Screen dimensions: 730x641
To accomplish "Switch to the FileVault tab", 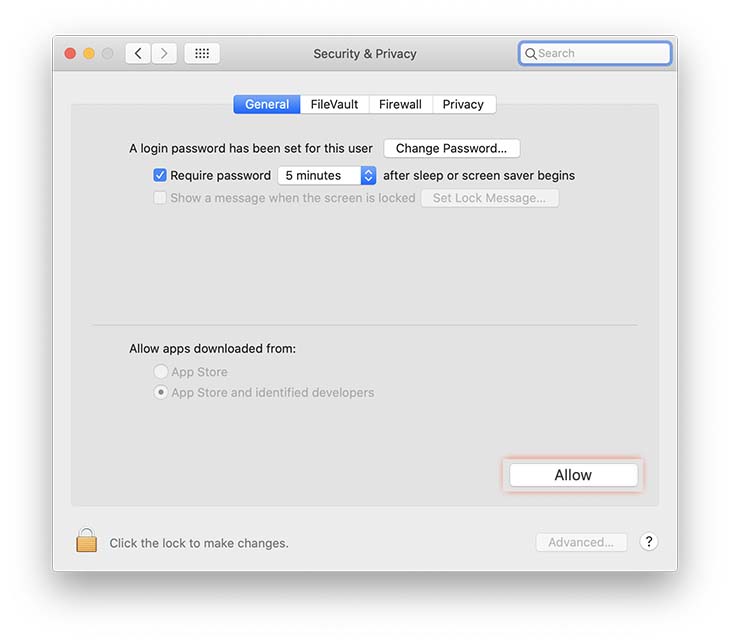I will pyautogui.click(x=334, y=104).
